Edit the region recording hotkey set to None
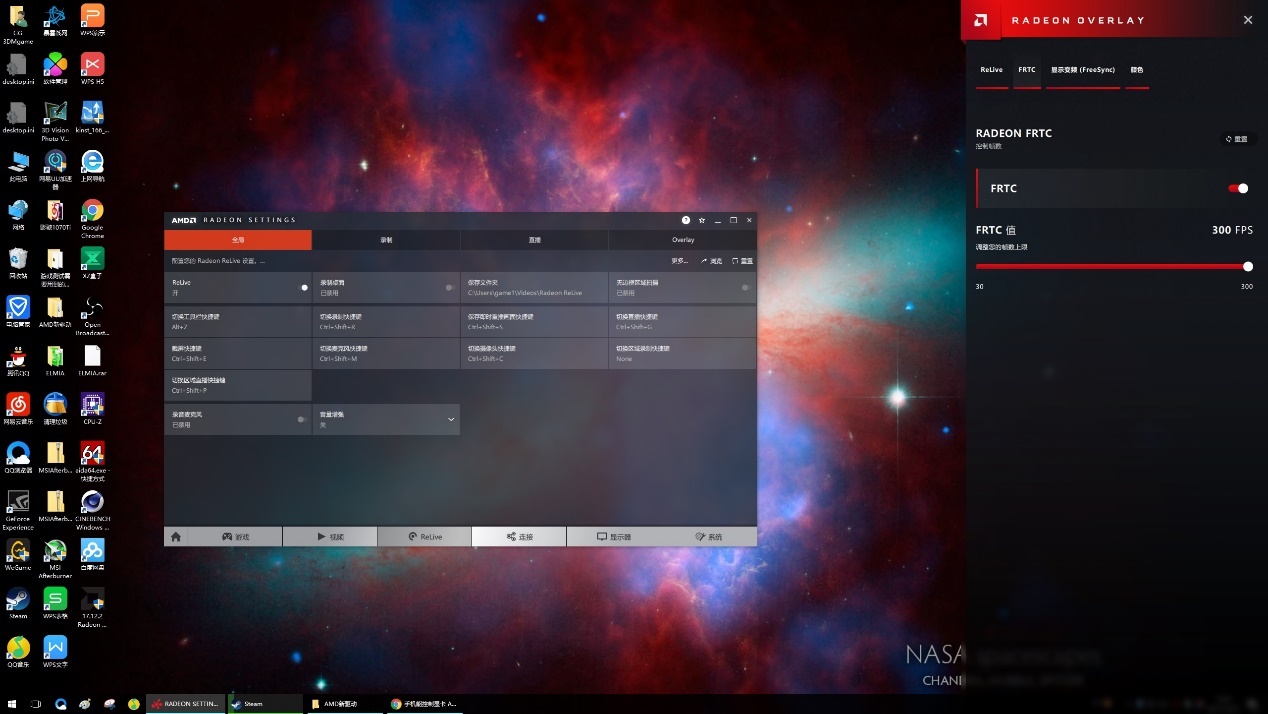1268x714 pixels. click(x=683, y=353)
